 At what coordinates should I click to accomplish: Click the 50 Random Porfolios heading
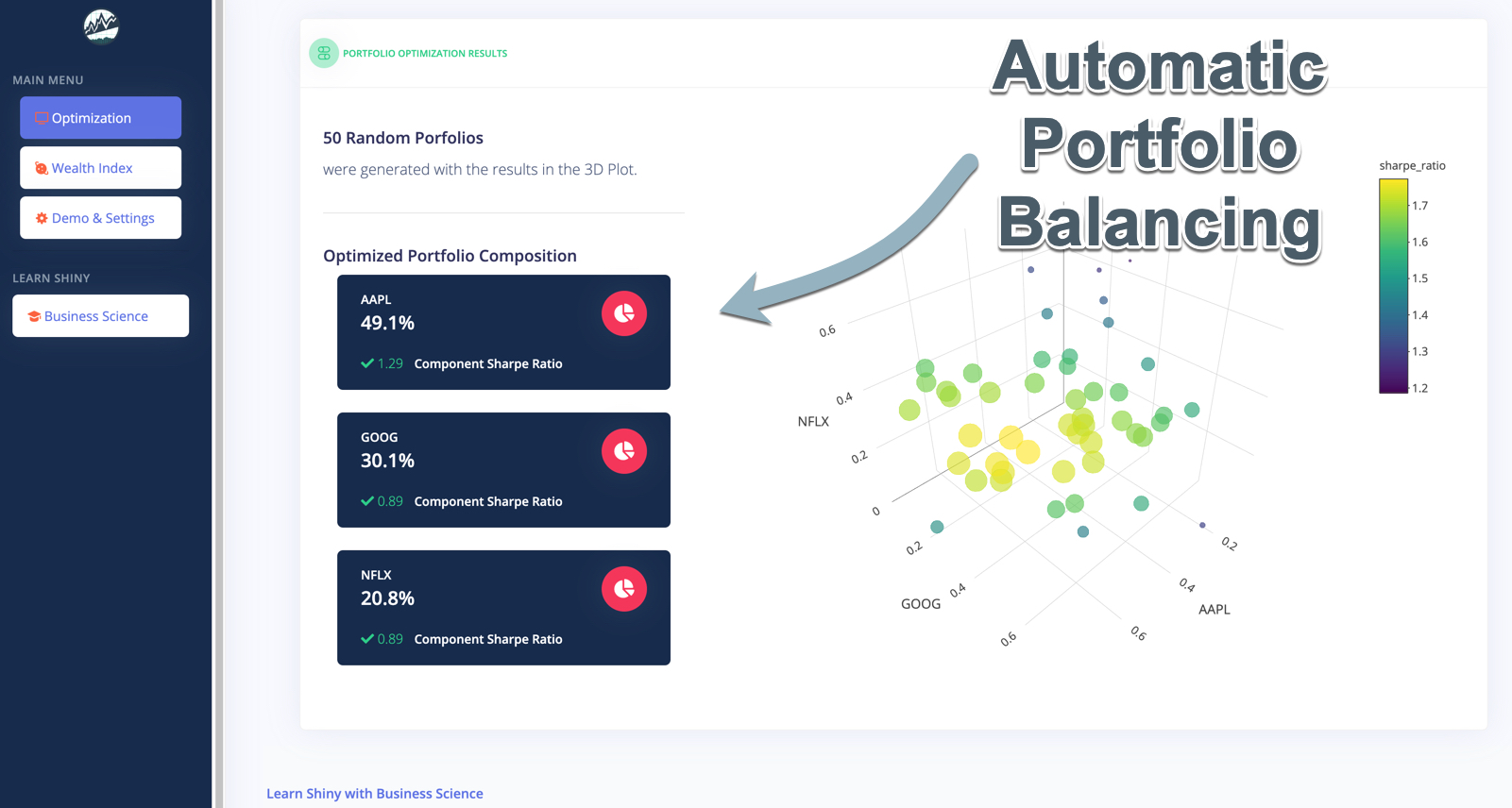403,138
